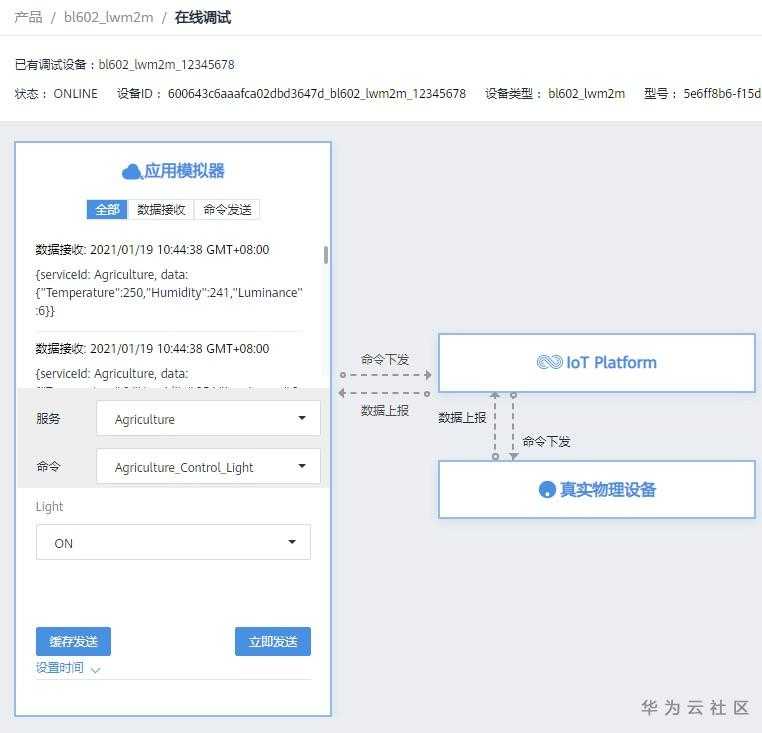Click the blue circle icon beside 真实物理设备
The width and height of the screenshot is (762, 733).
547,489
